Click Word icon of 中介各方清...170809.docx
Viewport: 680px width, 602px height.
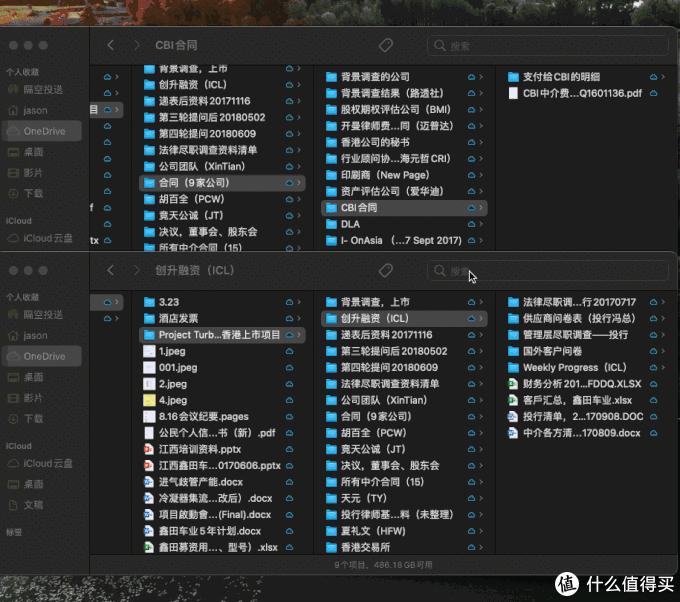513,433
